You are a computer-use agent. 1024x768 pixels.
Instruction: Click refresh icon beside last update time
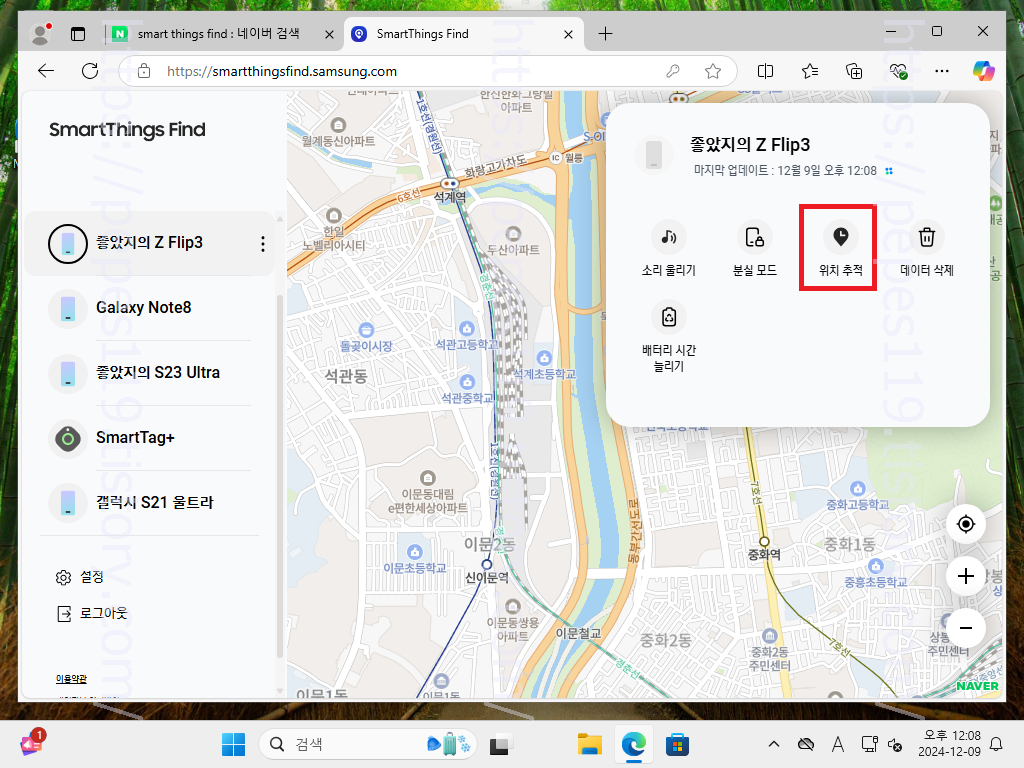(889, 171)
